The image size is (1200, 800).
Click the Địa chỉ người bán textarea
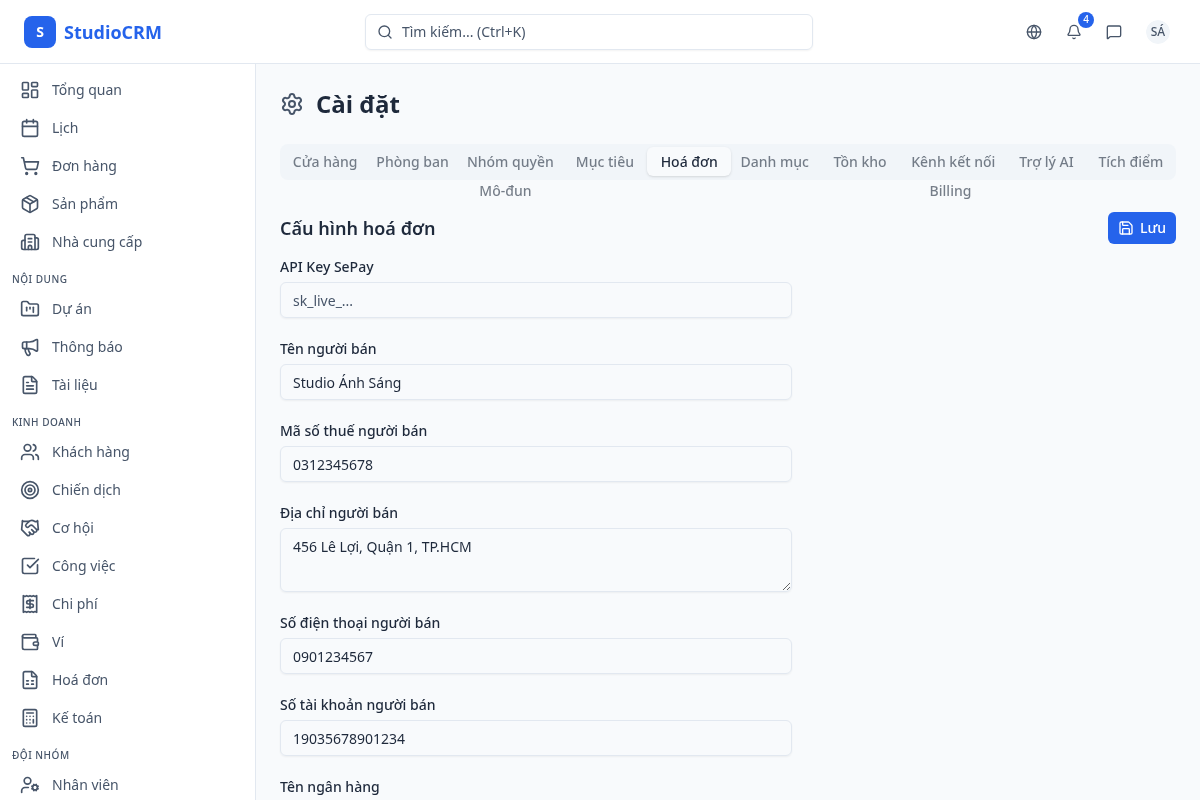[535, 560]
